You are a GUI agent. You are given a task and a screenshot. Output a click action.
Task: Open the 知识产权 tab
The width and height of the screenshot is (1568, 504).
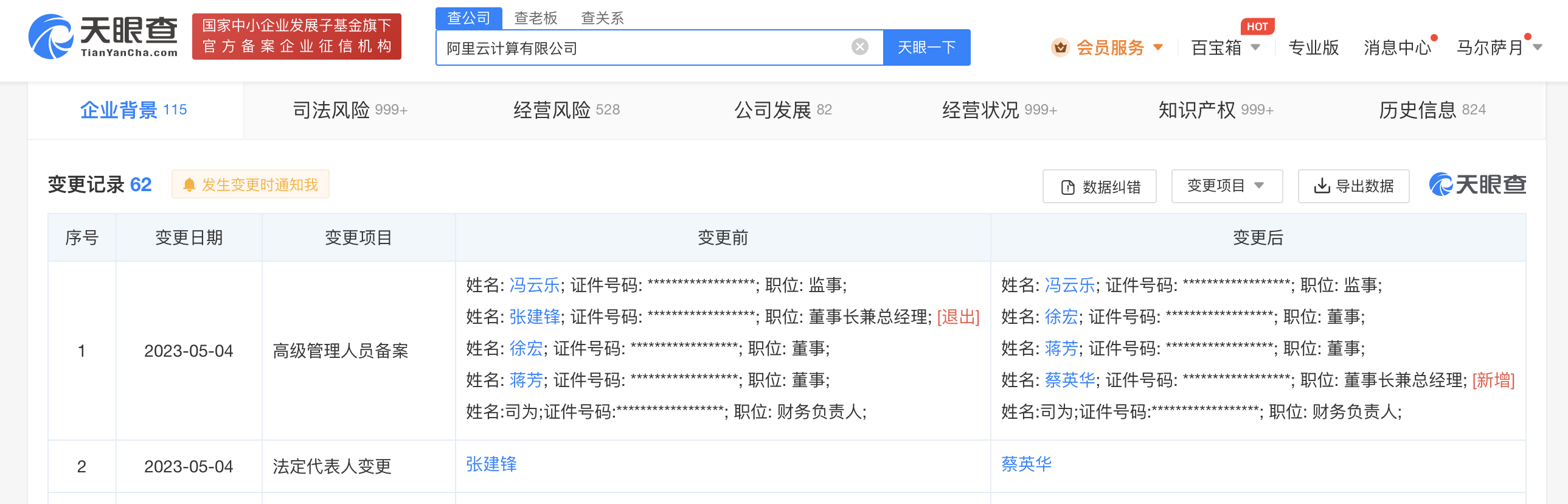1216,110
